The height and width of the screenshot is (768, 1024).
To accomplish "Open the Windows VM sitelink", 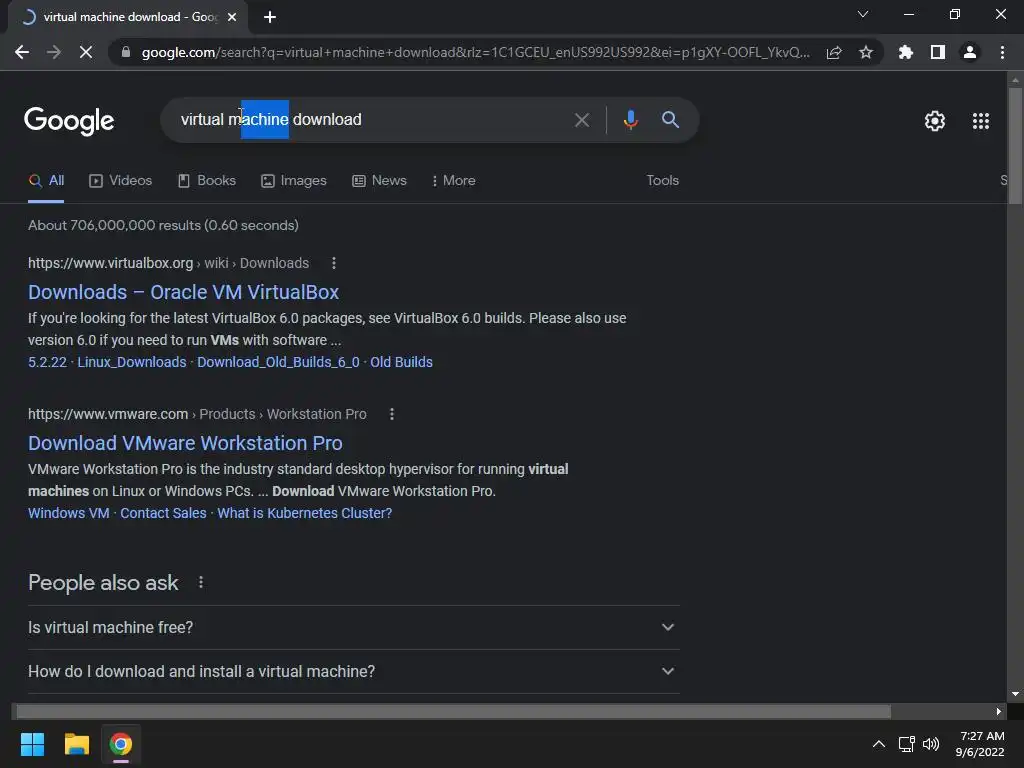I will click(x=69, y=513).
